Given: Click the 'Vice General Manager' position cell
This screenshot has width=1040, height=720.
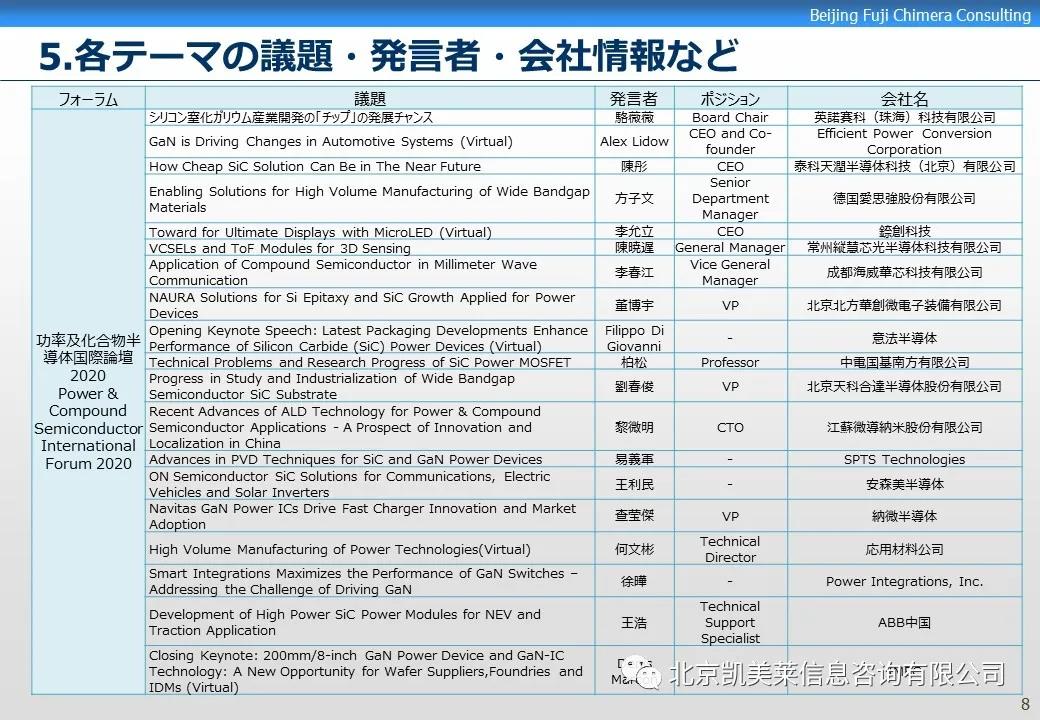Looking at the screenshot, I should (730, 272).
